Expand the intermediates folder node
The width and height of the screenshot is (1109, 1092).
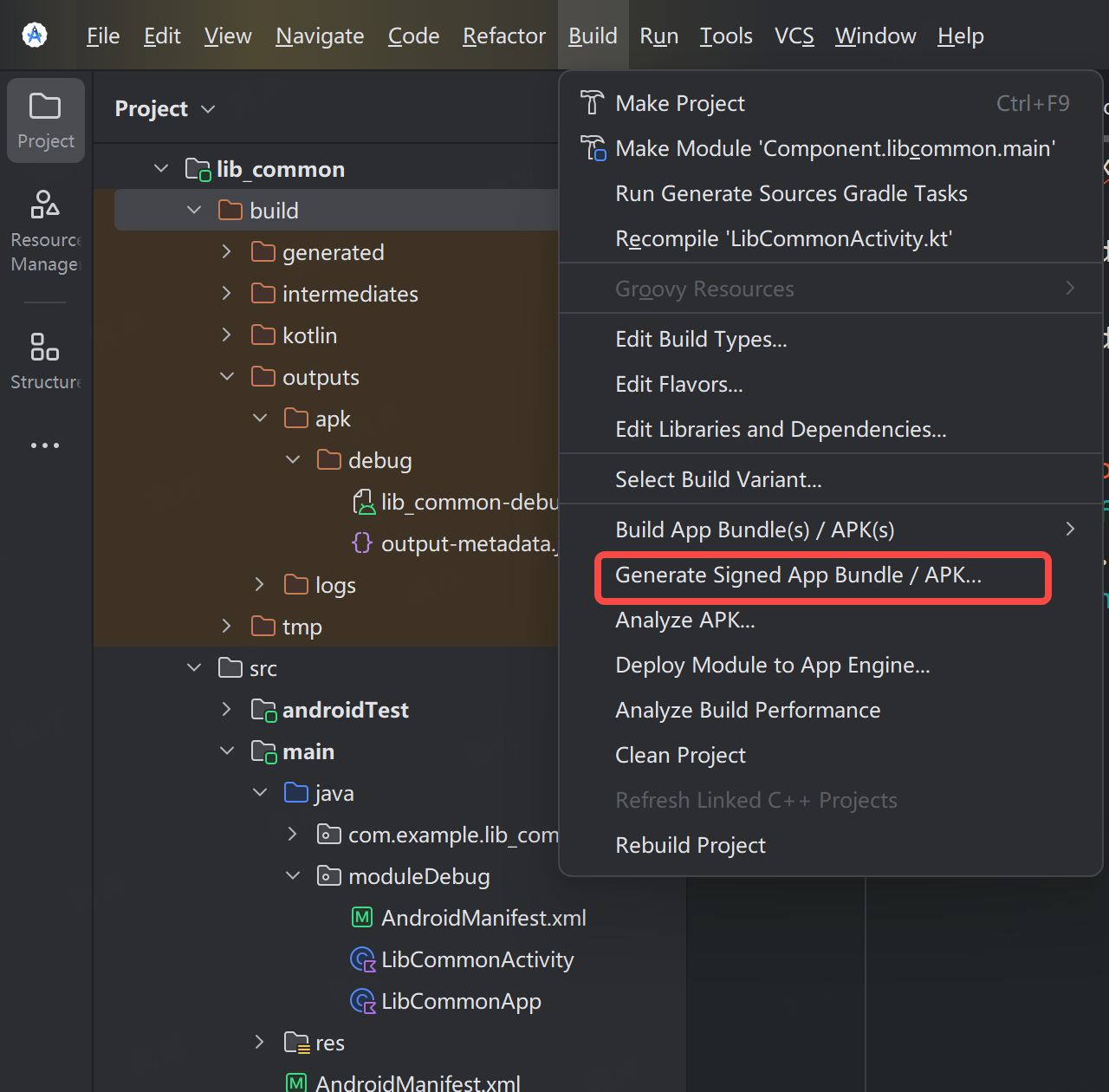tap(227, 293)
